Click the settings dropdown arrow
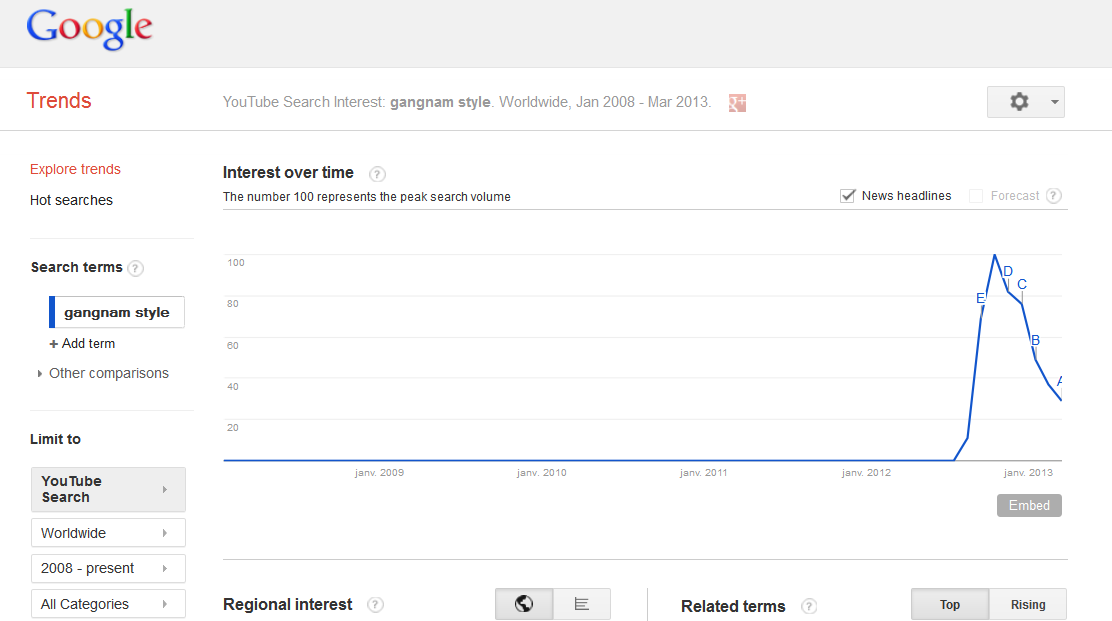 (1055, 102)
